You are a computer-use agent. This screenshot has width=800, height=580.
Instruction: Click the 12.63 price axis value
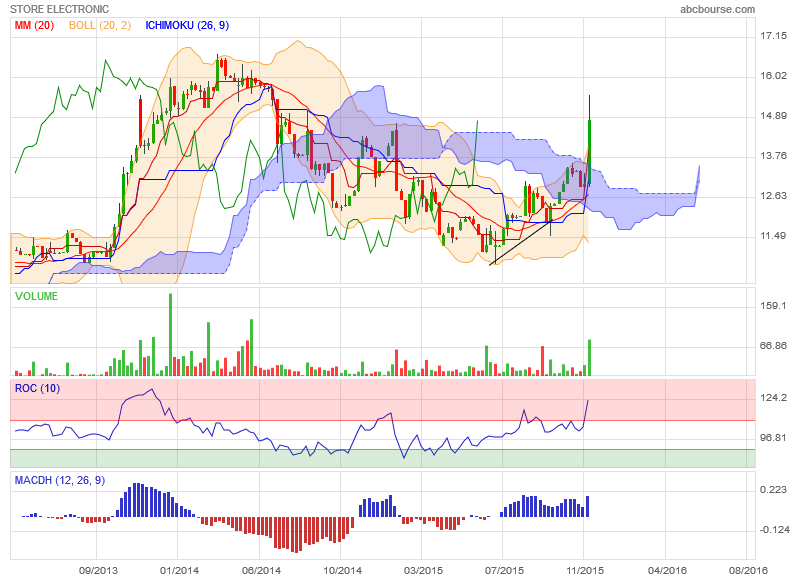click(773, 196)
